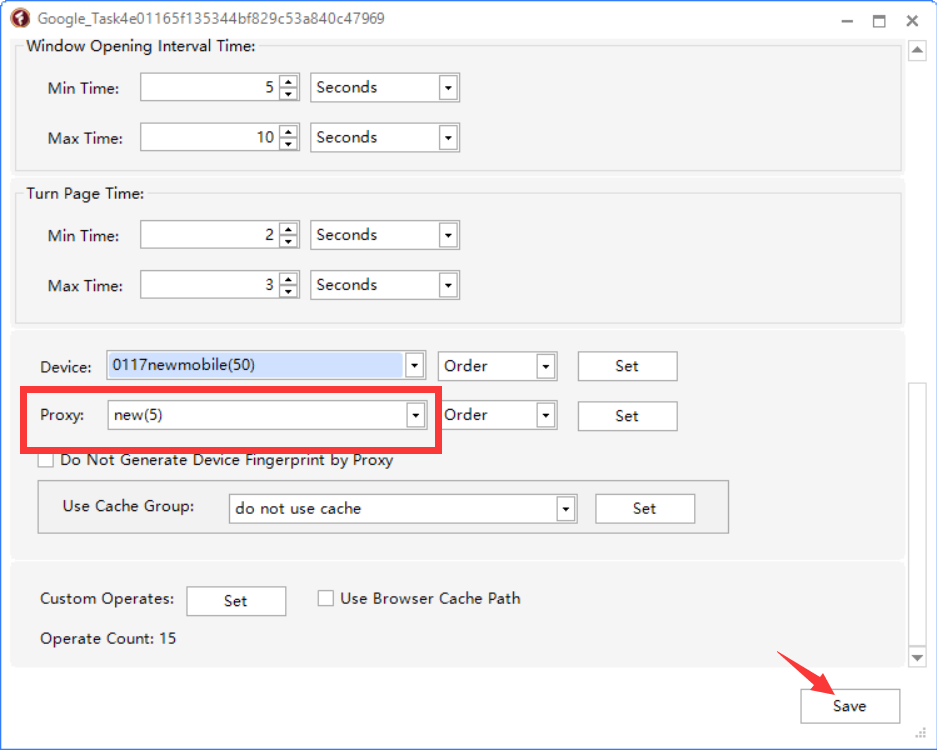
Task: Close the Google_Task window
Action: tap(912, 21)
